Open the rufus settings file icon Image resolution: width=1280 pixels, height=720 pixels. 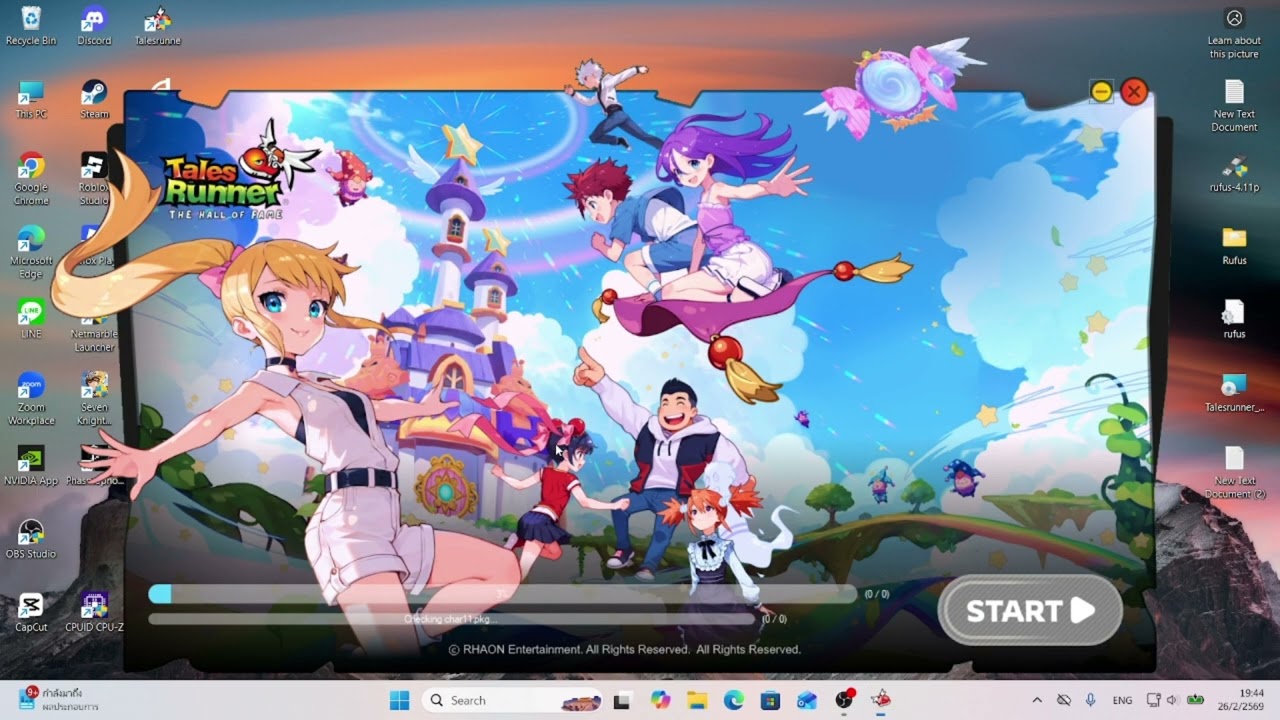pos(1234,320)
